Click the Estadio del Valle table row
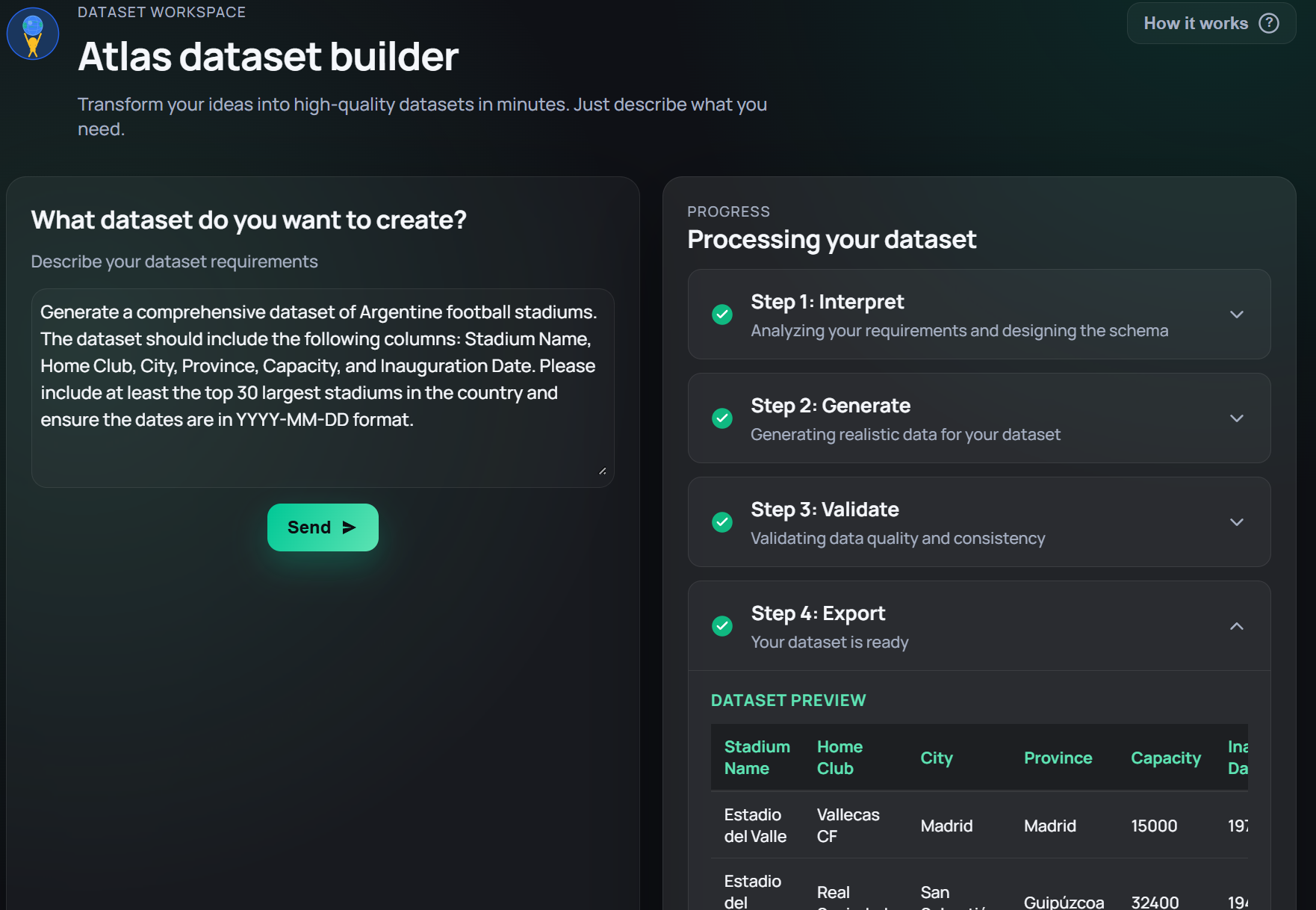 click(971, 825)
